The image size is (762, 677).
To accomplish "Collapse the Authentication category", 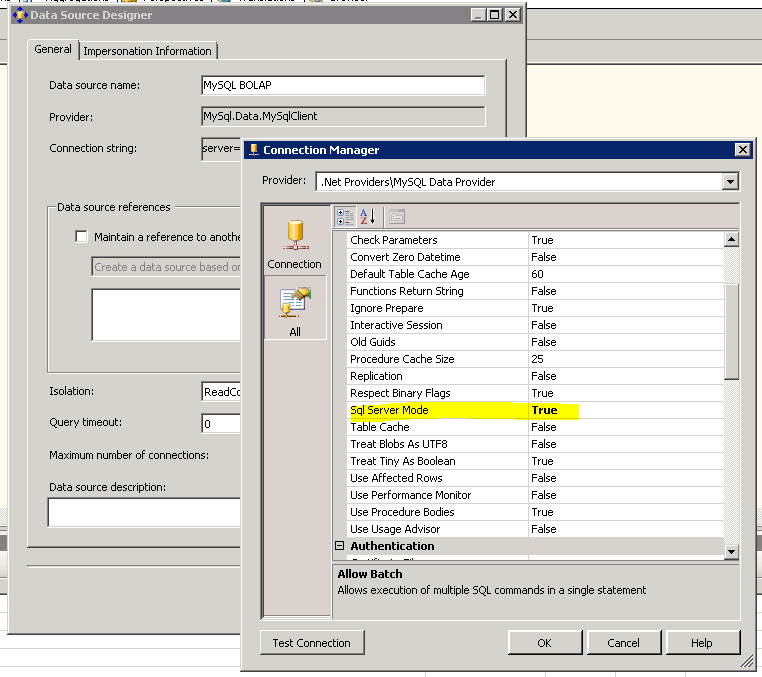I will pos(339,546).
